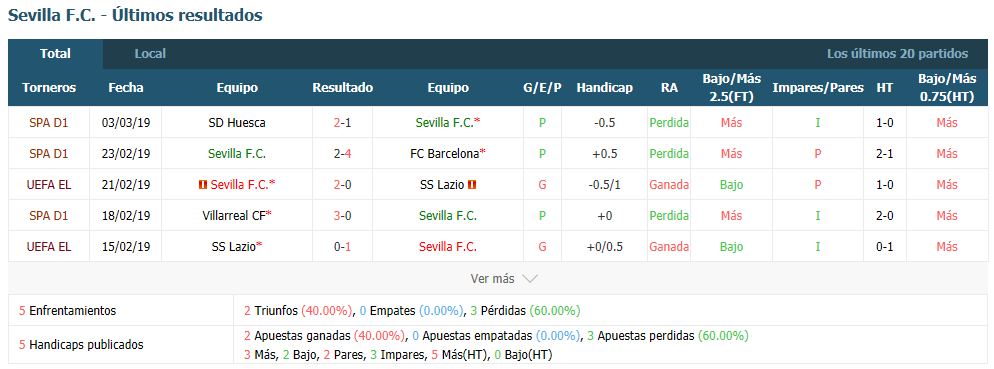Click the red card icon after SS Lazio
The height and width of the screenshot is (369, 994).
tap(472, 184)
